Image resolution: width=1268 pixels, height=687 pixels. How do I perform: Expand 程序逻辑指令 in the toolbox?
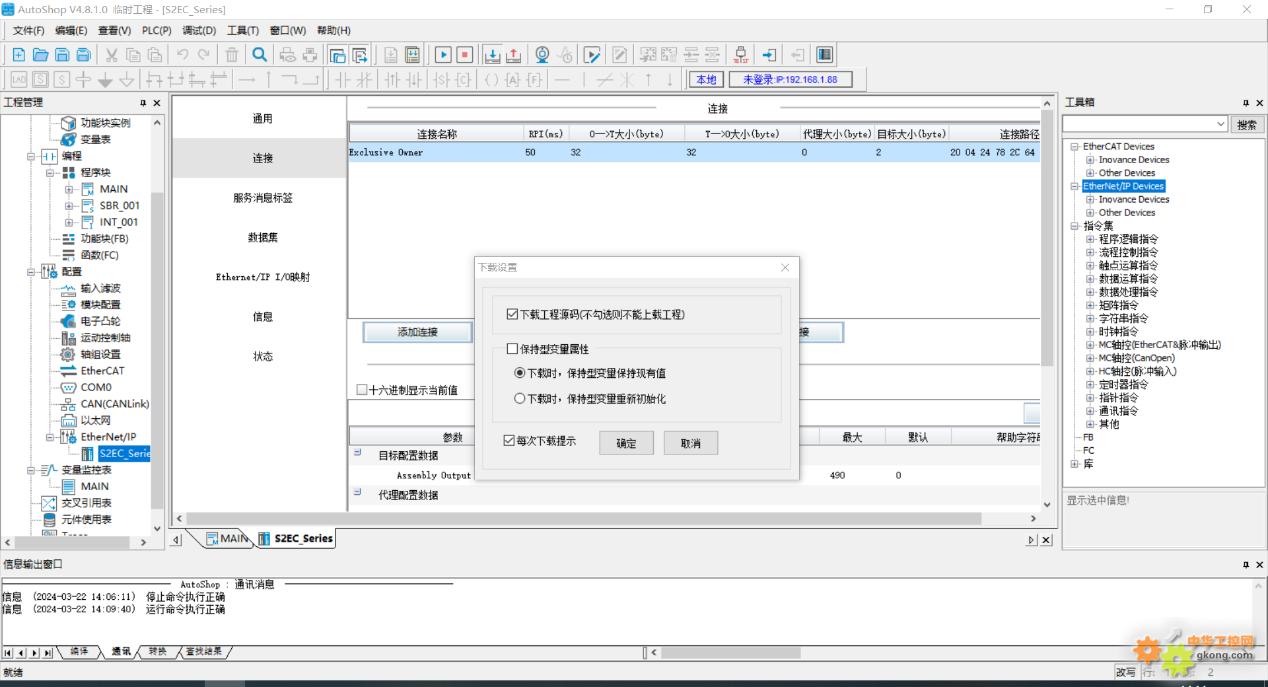coord(1090,239)
